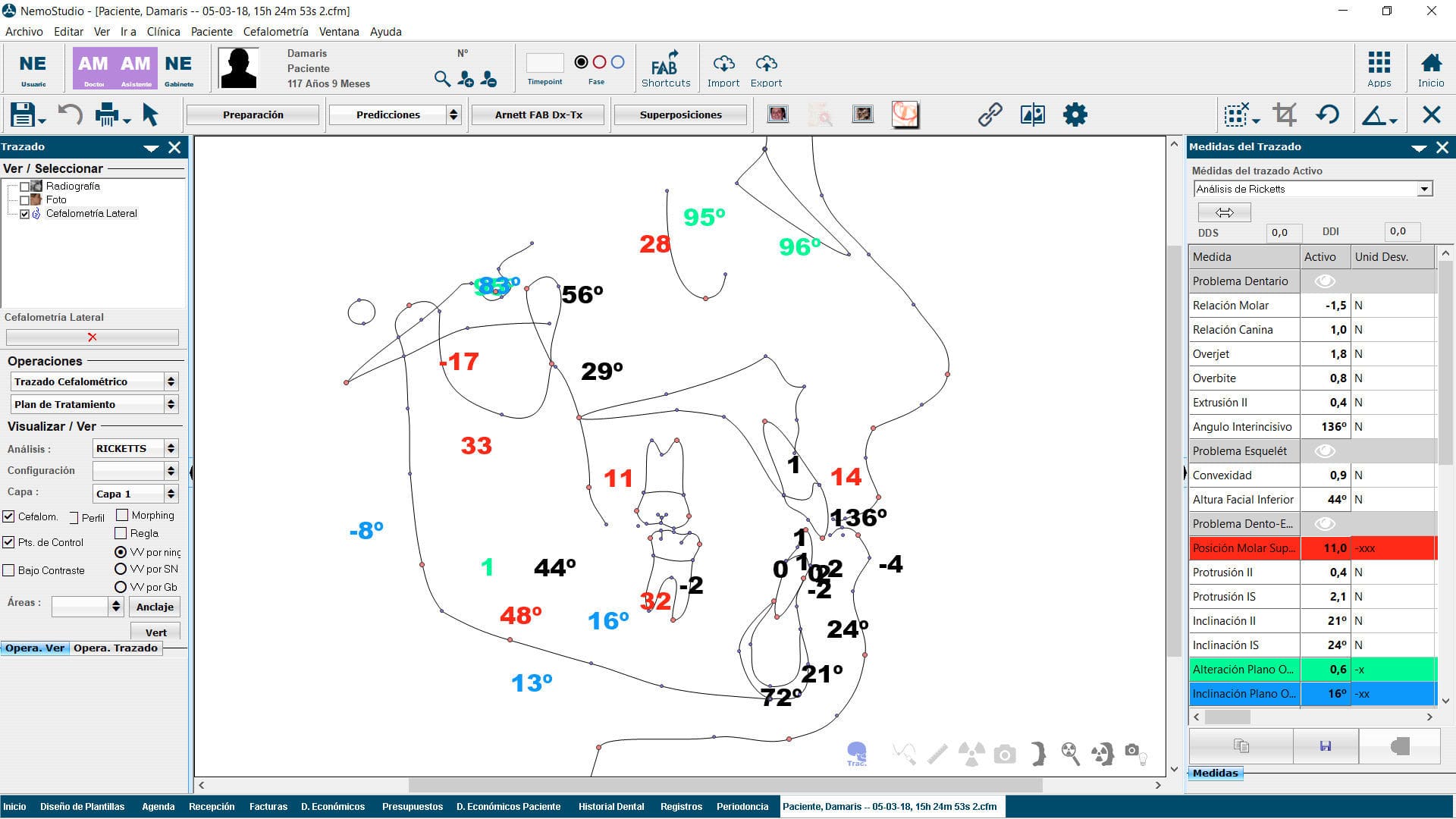Click the Import cloud icon
Viewport: 1456px width, 819px height.
click(x=723, y=64)
